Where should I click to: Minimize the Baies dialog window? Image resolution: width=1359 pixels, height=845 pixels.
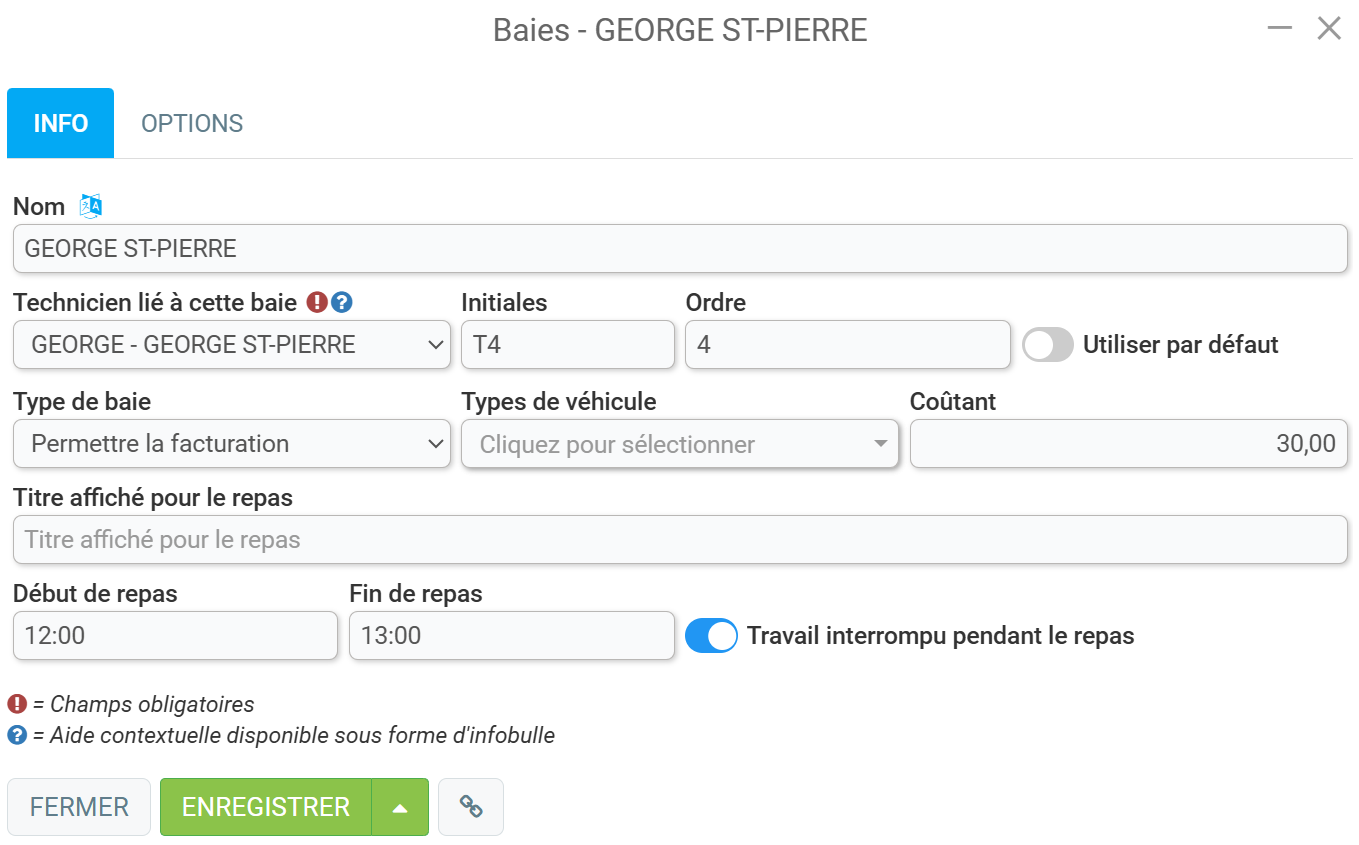[1280, 28]
